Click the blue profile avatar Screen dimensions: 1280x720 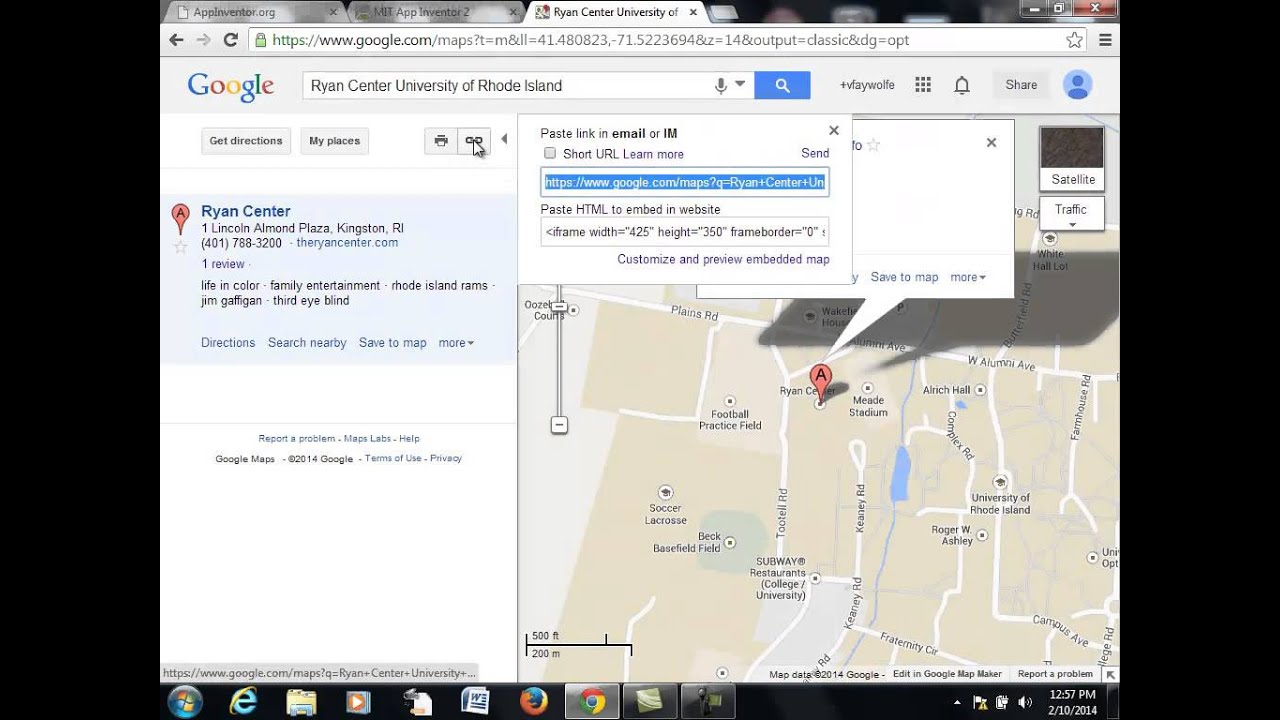coord(1077,85)
